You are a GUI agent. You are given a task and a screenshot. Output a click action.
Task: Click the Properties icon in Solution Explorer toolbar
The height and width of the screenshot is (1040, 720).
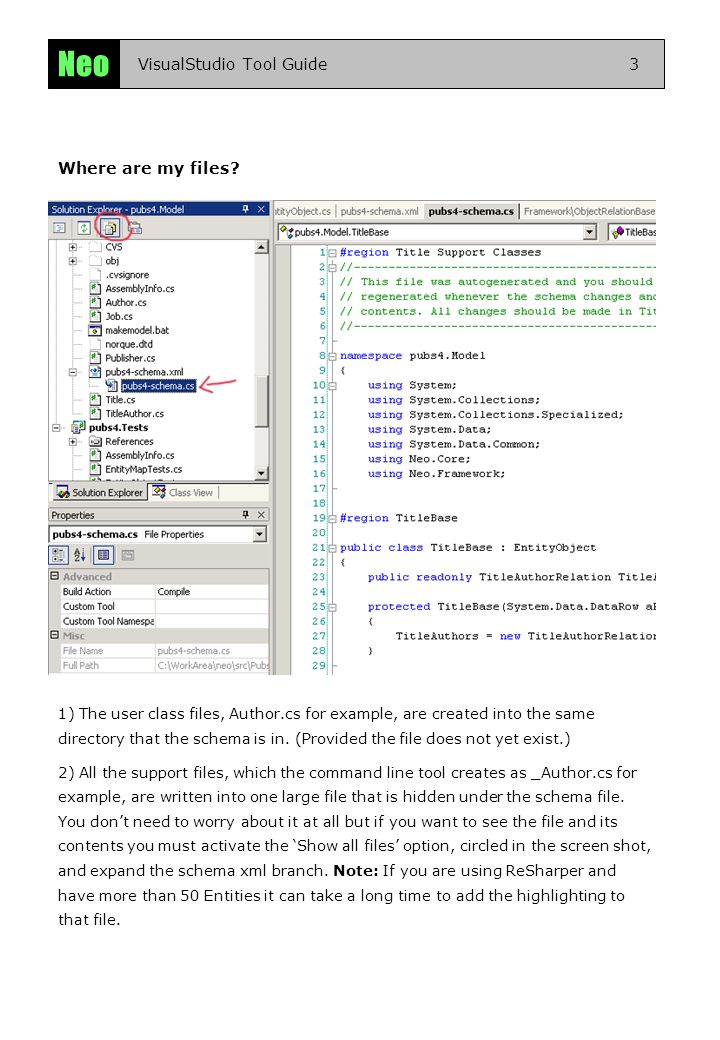(135, 228)
